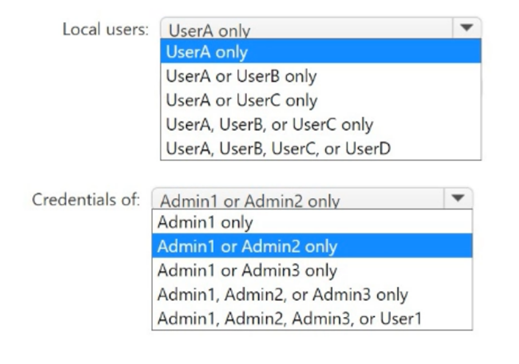The width and height of the screenshot is (519, 364).
Task: Pick 'UserA, UserB, or UserC only'
Action: coord(321,124)
